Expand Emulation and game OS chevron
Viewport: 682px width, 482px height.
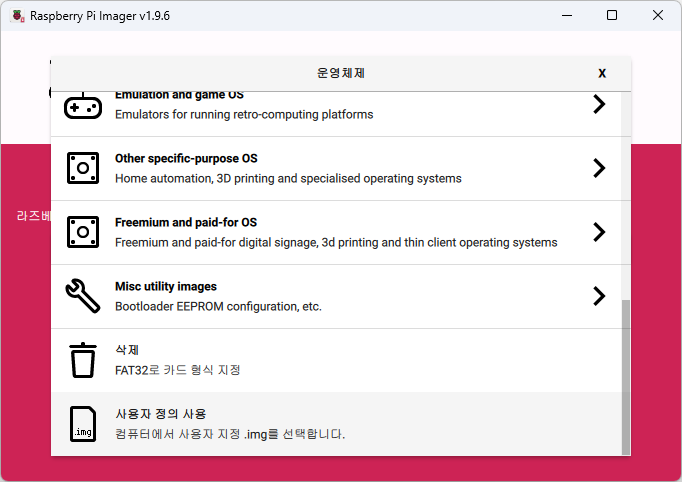pyautogui.click(x=599, y=104)
